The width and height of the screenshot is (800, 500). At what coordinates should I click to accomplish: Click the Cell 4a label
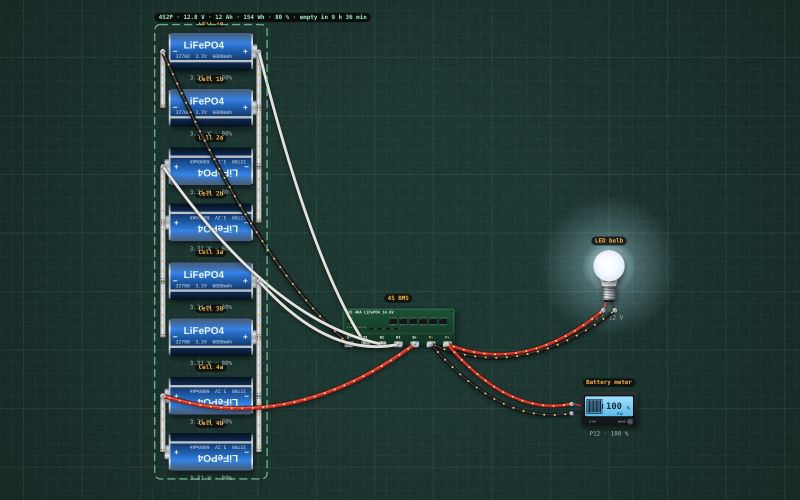point(211,367)
